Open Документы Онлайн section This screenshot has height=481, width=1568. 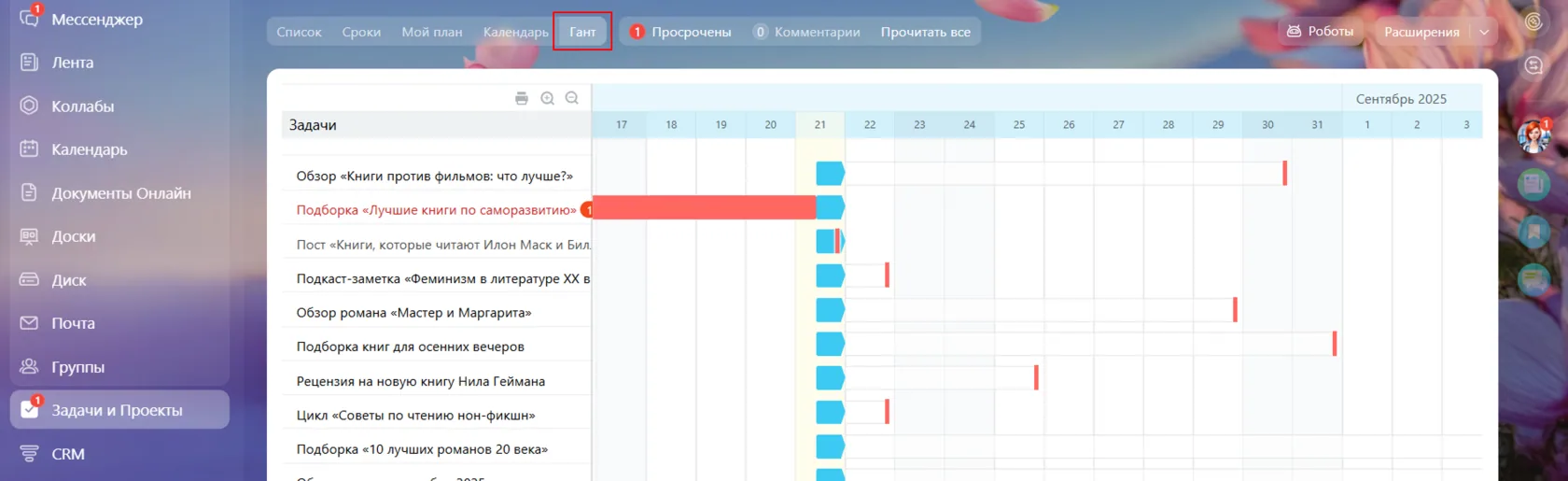coord(119,192)
